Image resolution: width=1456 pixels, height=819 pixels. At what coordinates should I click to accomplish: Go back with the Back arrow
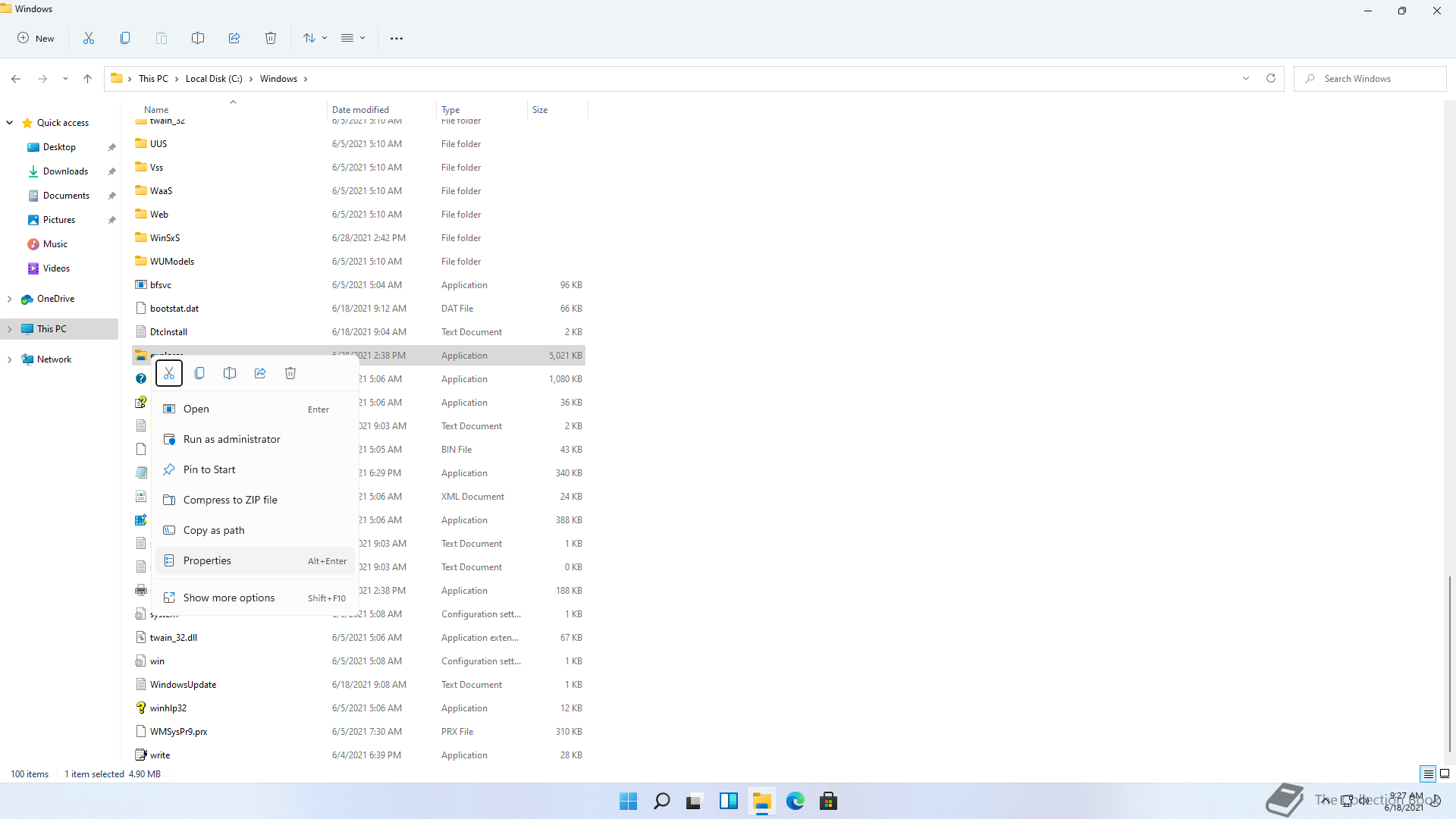pyautogui.click(x=16, y=79)
